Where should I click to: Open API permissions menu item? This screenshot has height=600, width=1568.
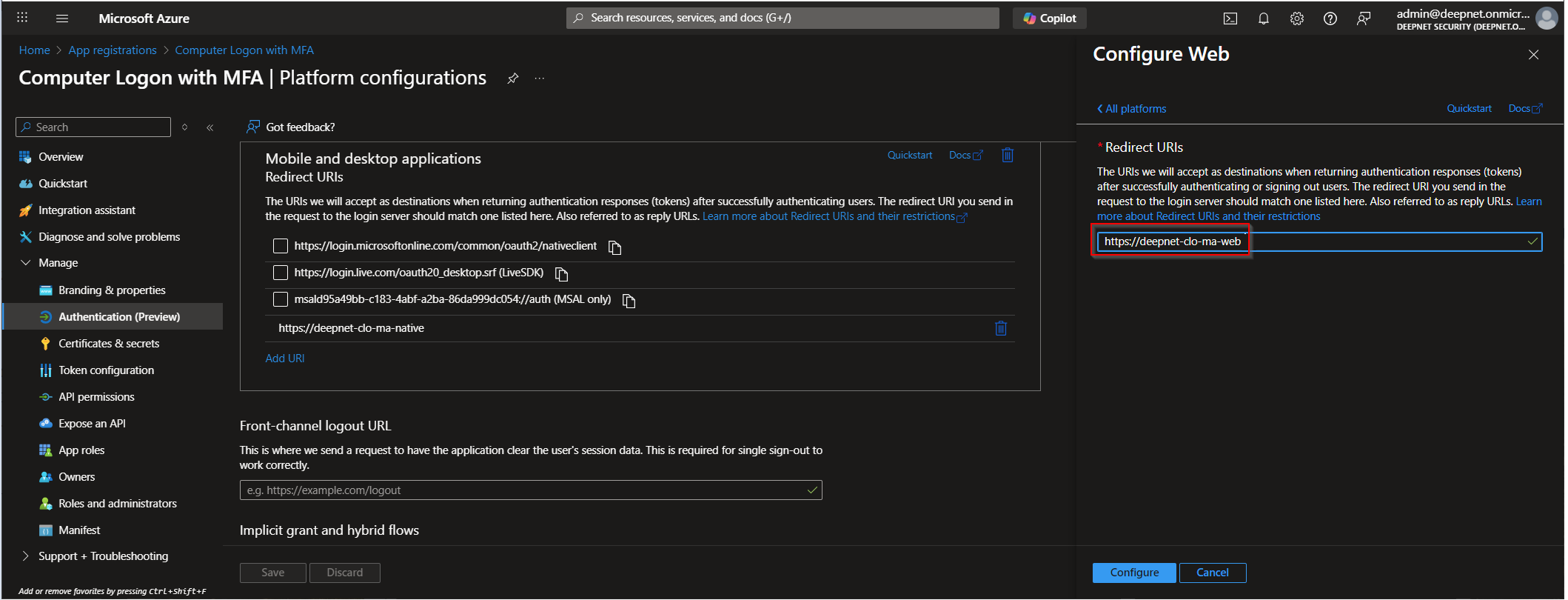[96, 397]
